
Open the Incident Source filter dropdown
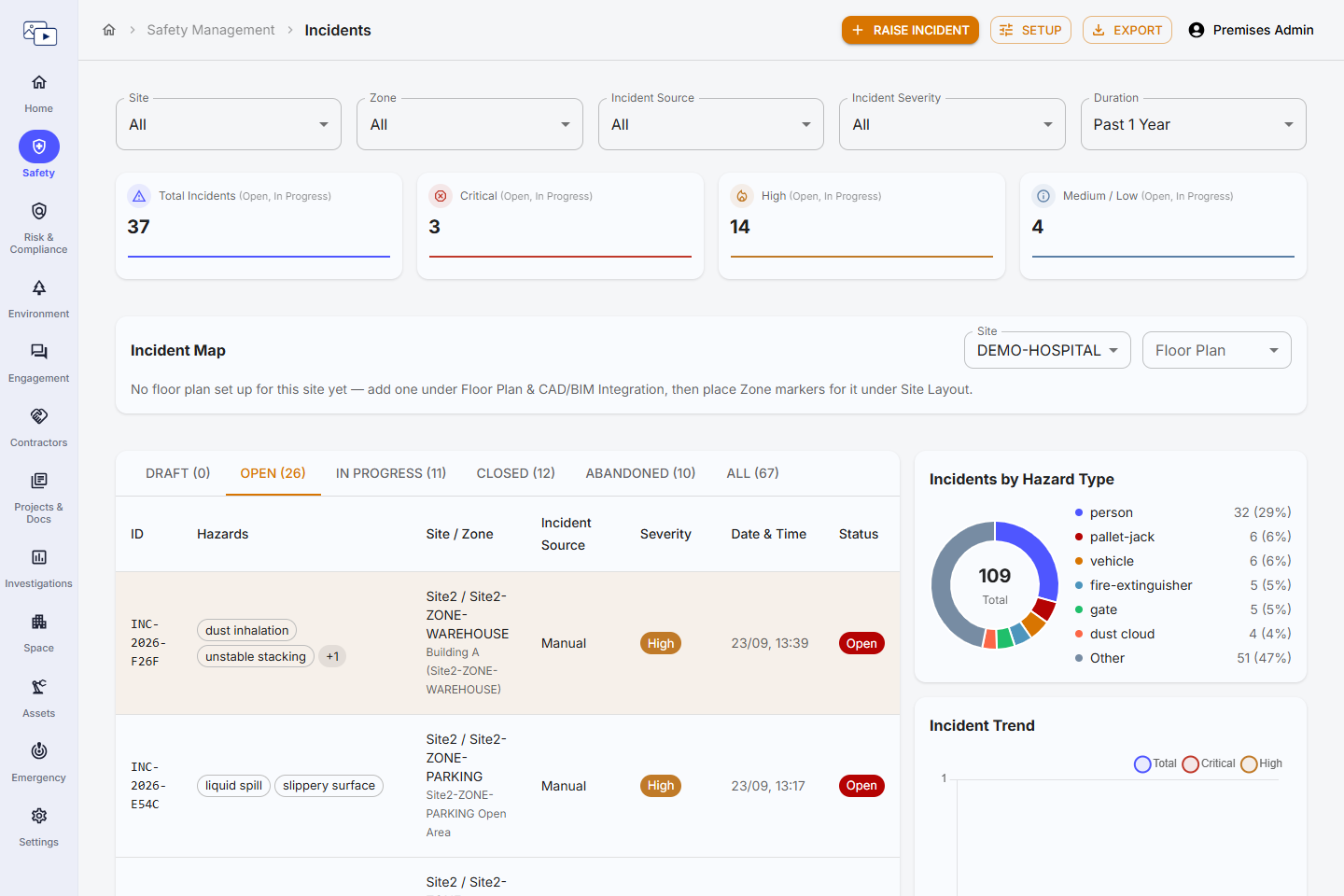click(x=711, y=124)
